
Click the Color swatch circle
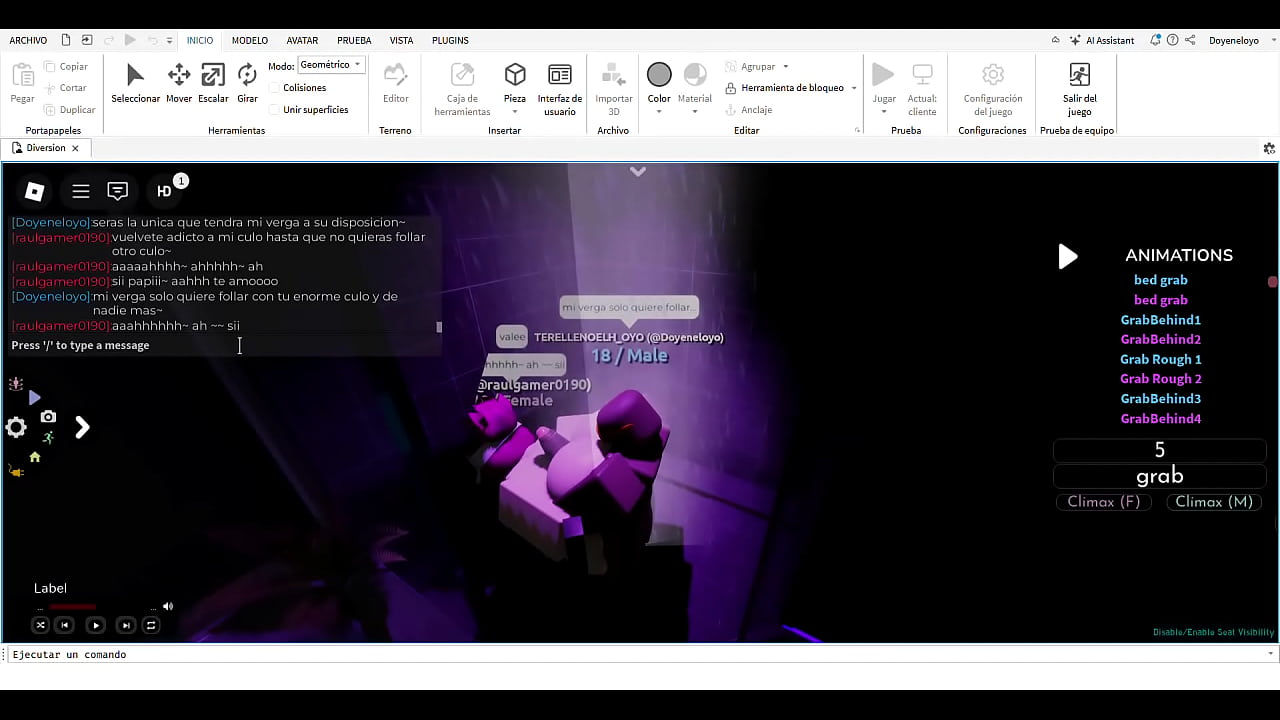(659, 75)
